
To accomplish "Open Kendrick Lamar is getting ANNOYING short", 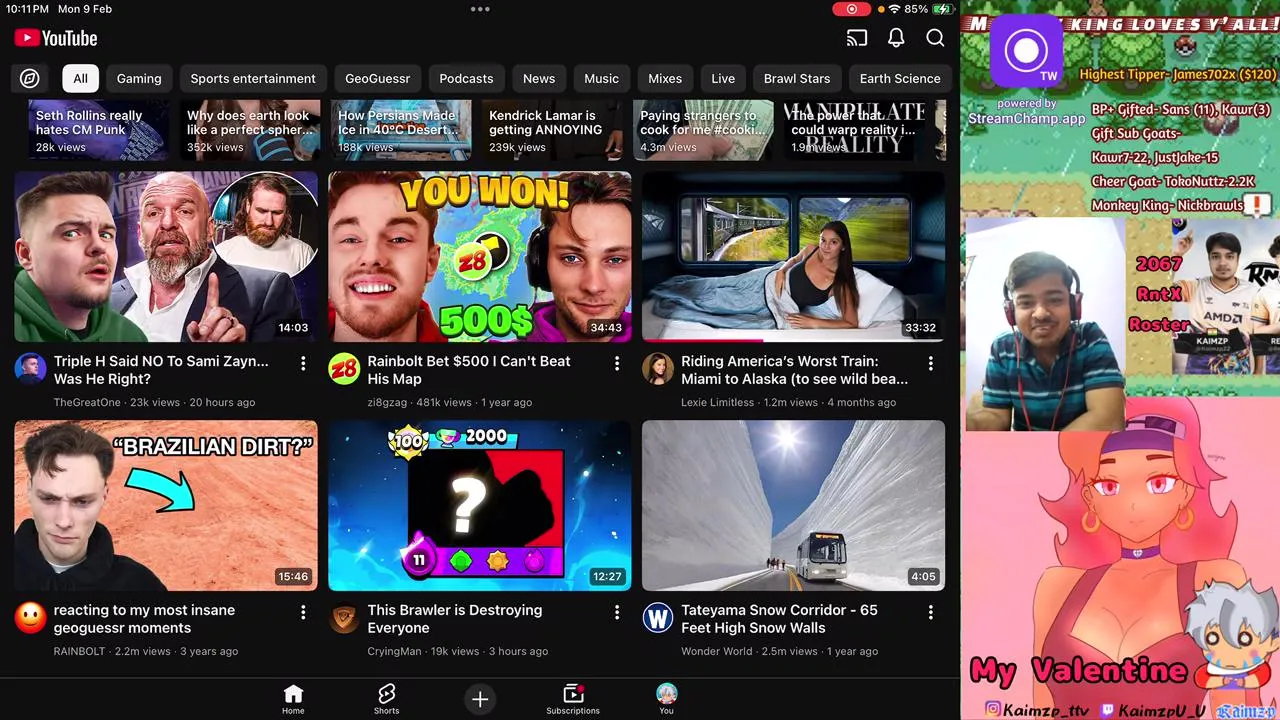I will click(552, 130).
